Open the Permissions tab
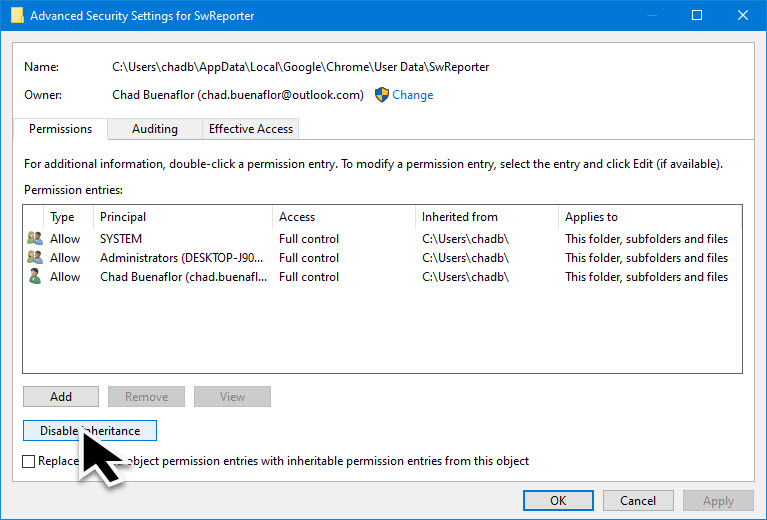 [60, 129]
